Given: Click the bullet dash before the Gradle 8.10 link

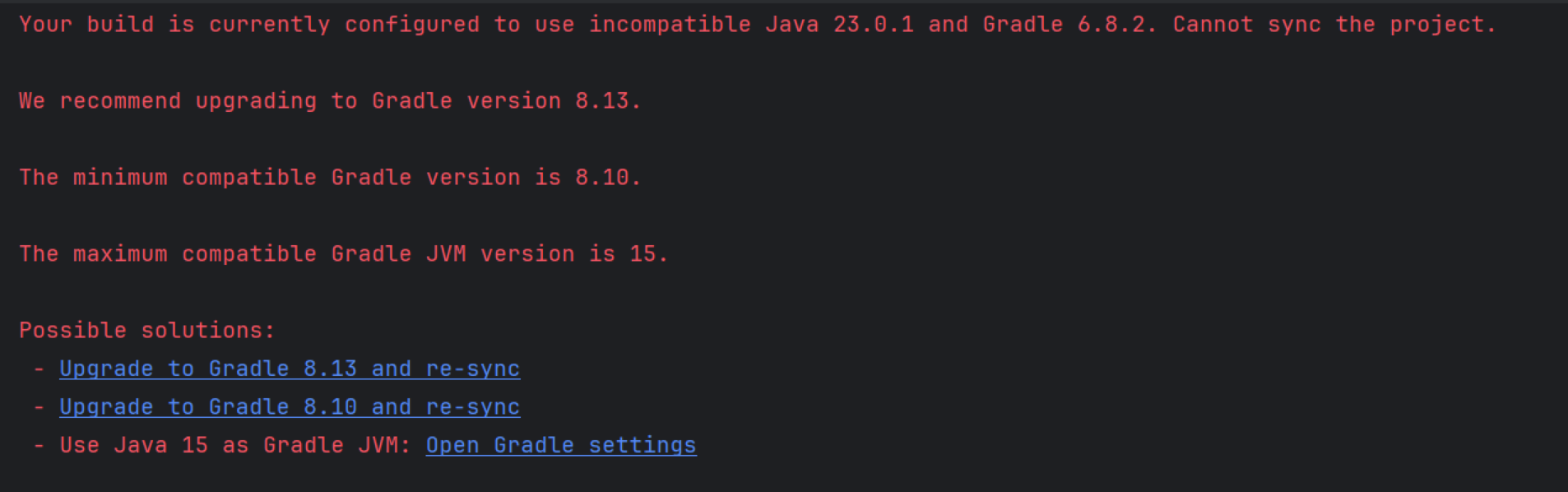Looking at the screenshot, I should pyautogui.click(x=39, y=407).
